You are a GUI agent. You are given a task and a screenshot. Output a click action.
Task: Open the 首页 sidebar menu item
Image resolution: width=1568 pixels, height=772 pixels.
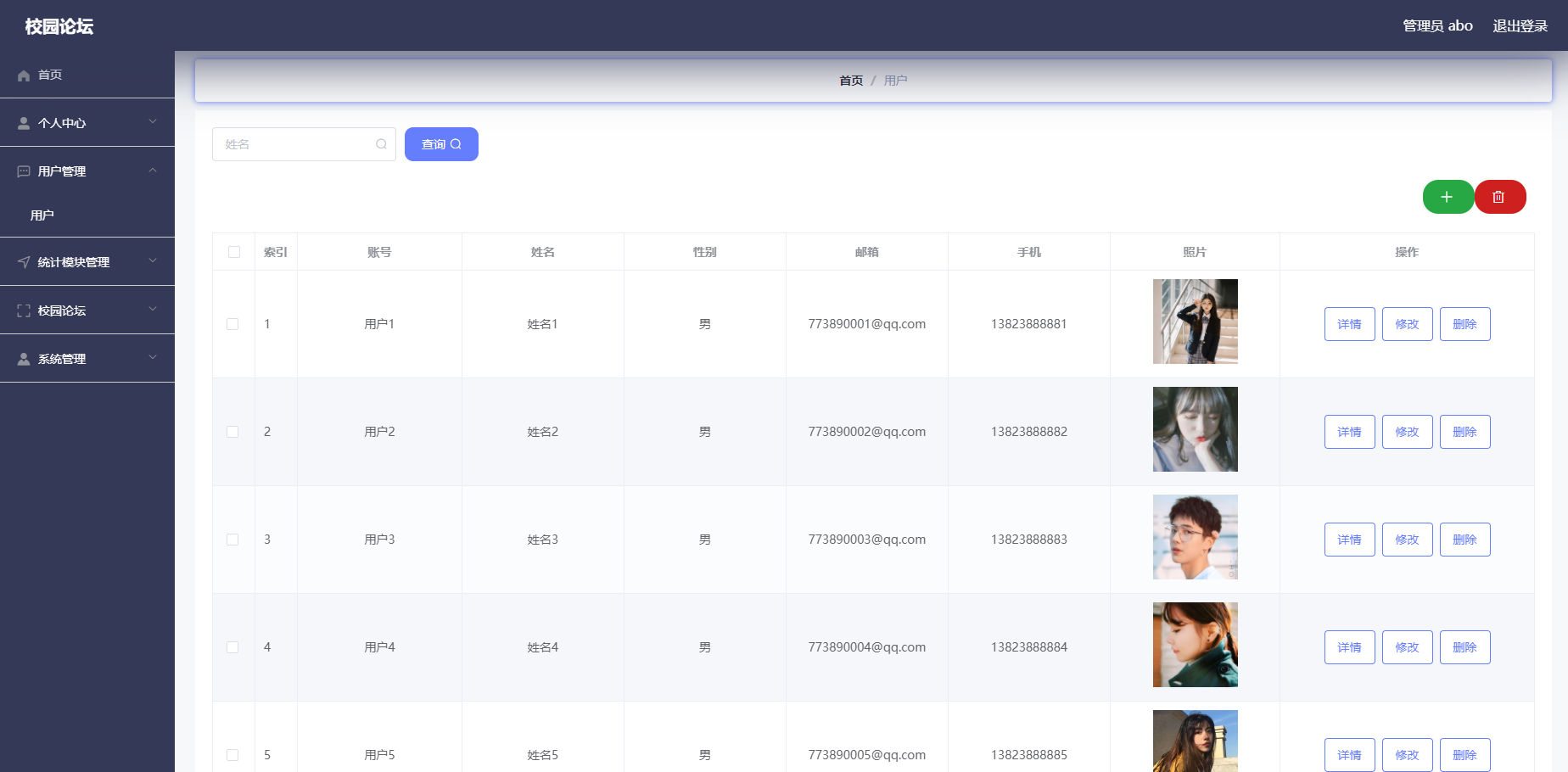pyautogui.click(x=87, y=75)
